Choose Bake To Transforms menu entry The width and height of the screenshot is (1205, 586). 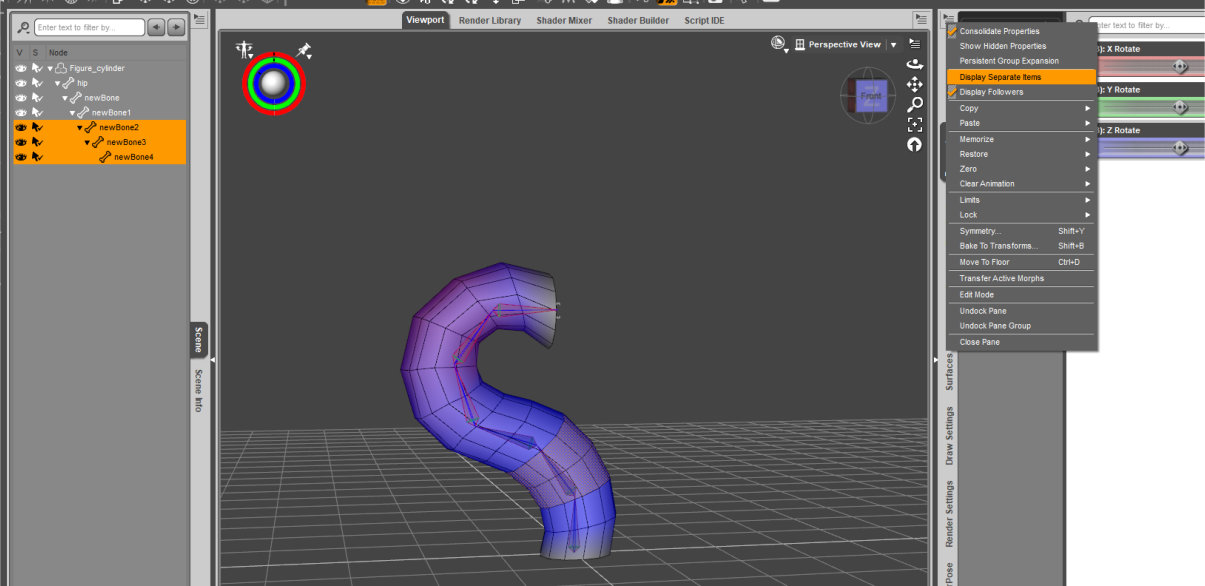click(x=1022, y=246)
